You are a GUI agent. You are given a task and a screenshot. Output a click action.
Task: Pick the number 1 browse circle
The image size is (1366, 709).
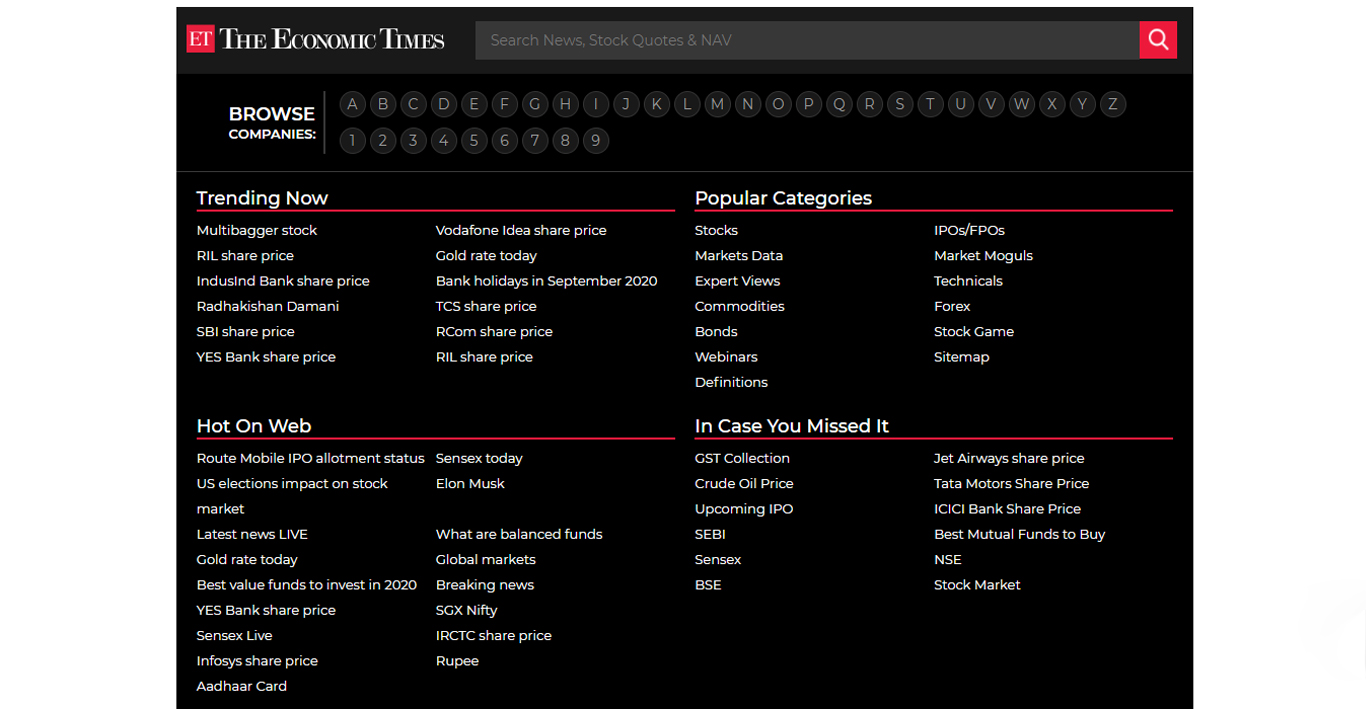coord(352,141)
